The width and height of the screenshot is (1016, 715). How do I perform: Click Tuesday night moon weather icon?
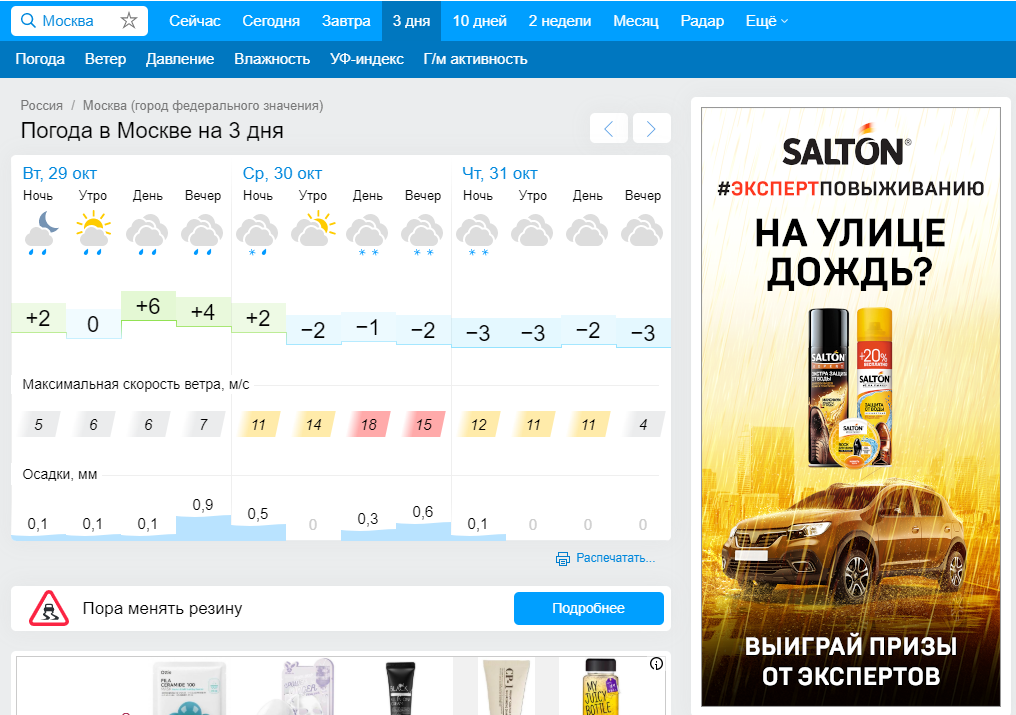[41, 233]
